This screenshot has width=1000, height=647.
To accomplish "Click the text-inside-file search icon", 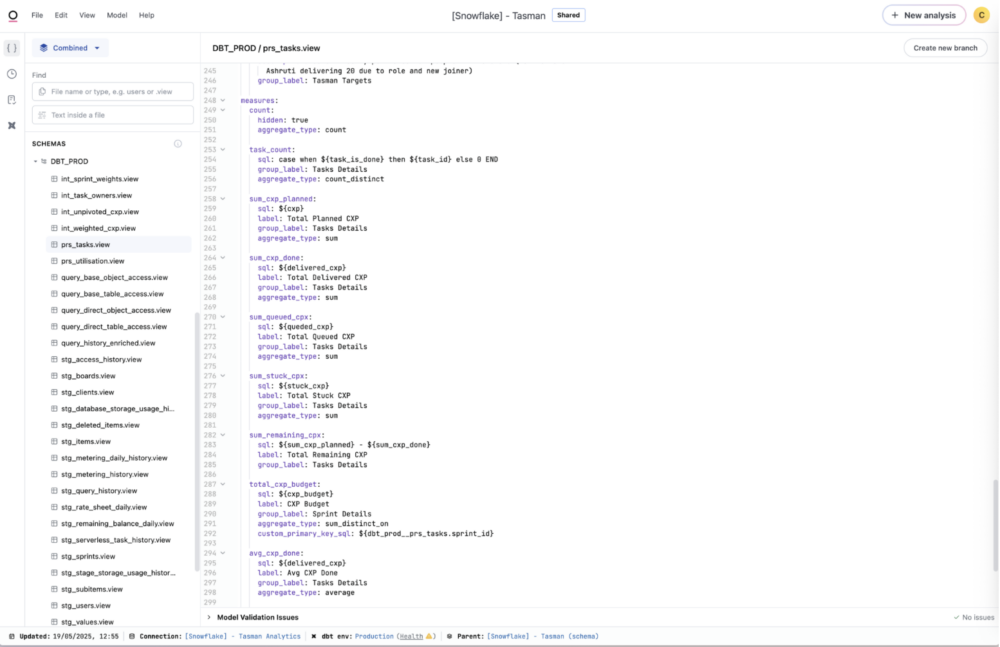I will (x=43, y=114).
